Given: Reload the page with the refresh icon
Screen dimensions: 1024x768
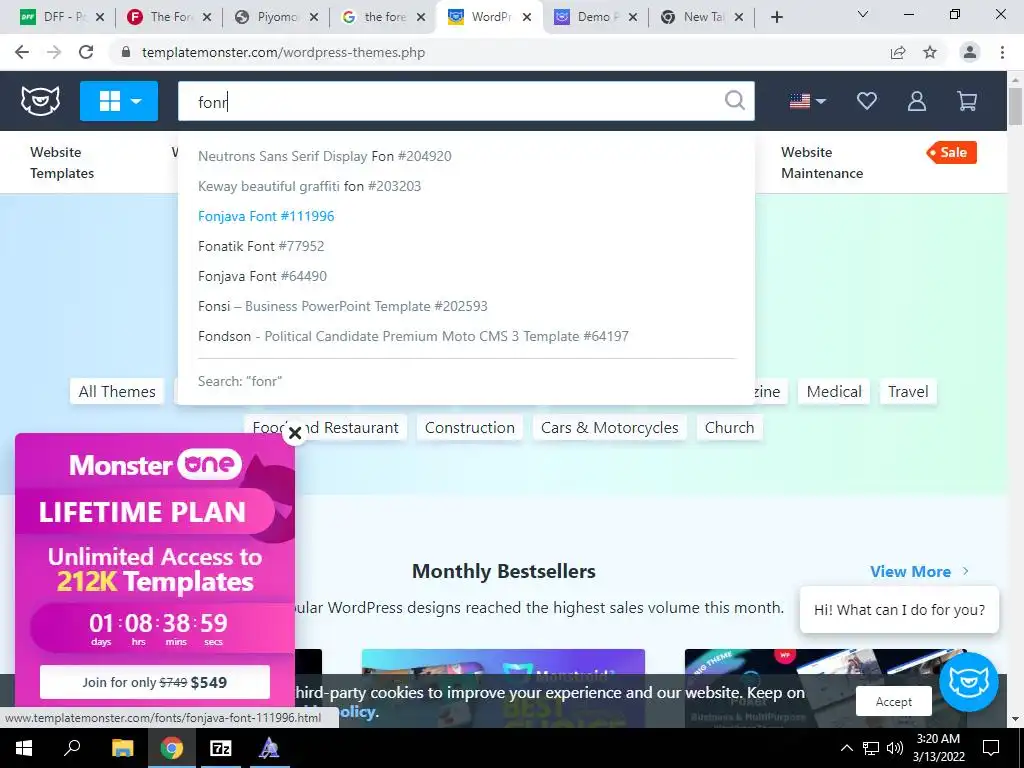Looking at the screenshot, I should click(86, 52).
